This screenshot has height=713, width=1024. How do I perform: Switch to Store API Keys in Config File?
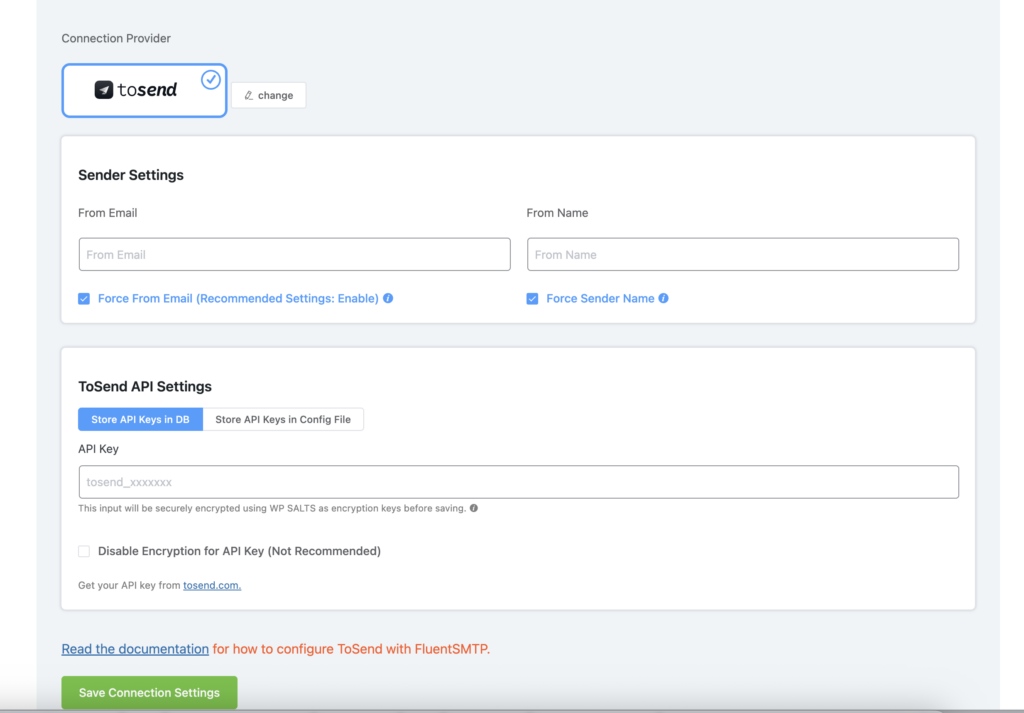(284, 419)
